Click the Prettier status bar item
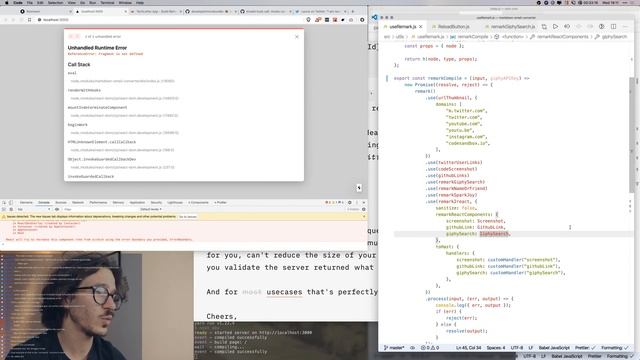Viewport: 640px width, 360px height. click(585, 348)
